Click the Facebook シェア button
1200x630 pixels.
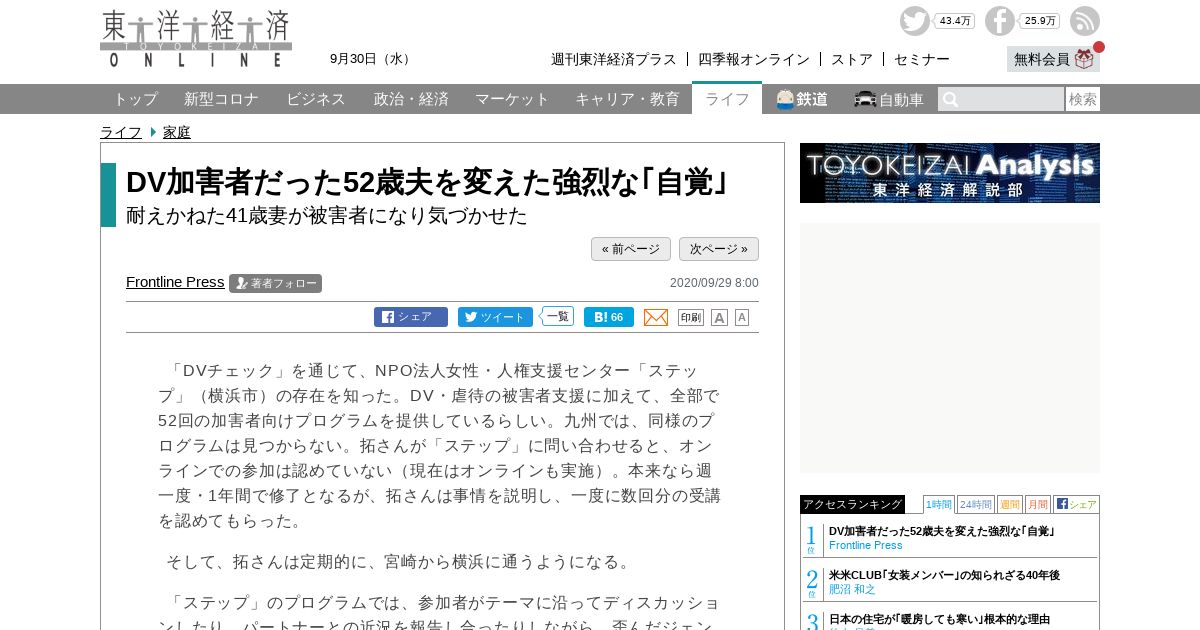pyautogui.click(x=411, y=317)
